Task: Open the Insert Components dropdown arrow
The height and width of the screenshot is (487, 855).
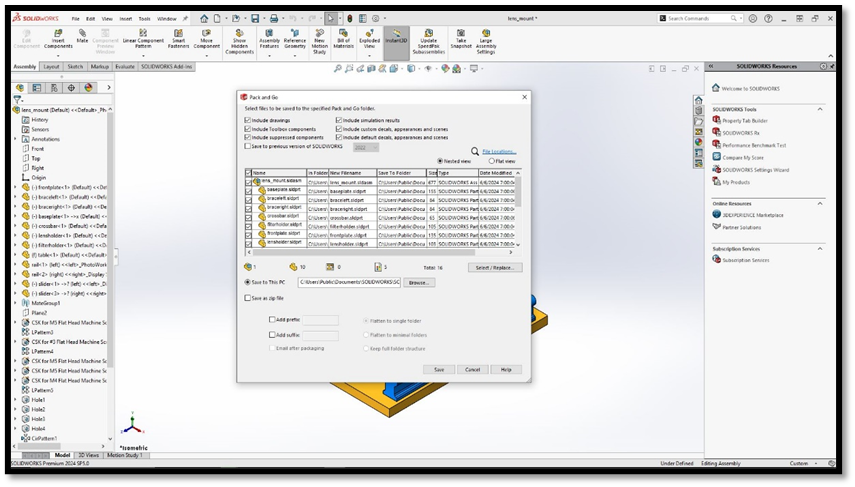Action: [x=58, y=55]
